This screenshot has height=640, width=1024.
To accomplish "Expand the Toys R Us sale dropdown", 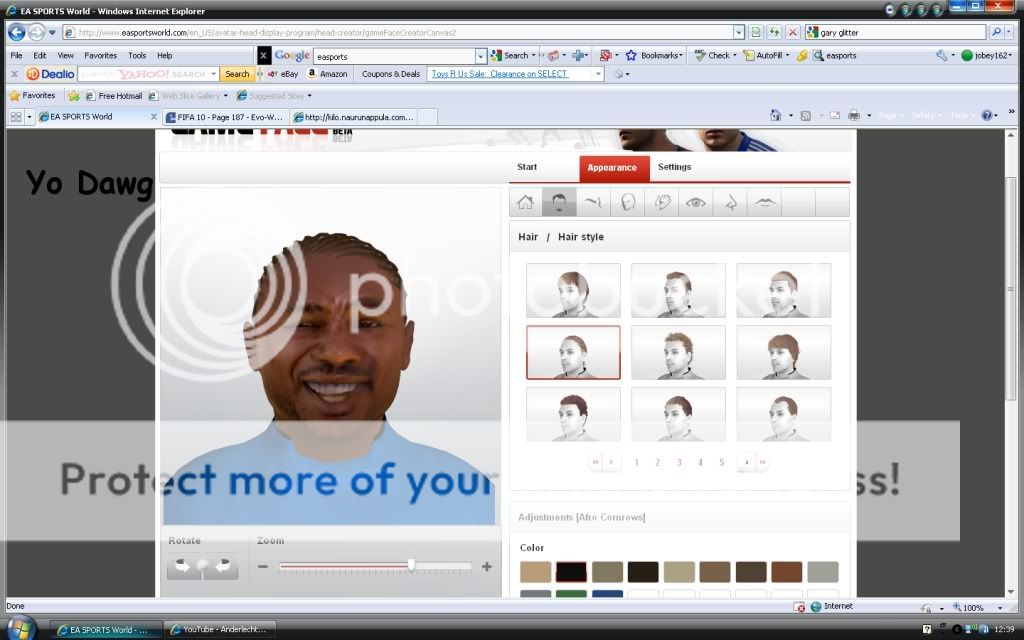I will (x=599, y=74).
